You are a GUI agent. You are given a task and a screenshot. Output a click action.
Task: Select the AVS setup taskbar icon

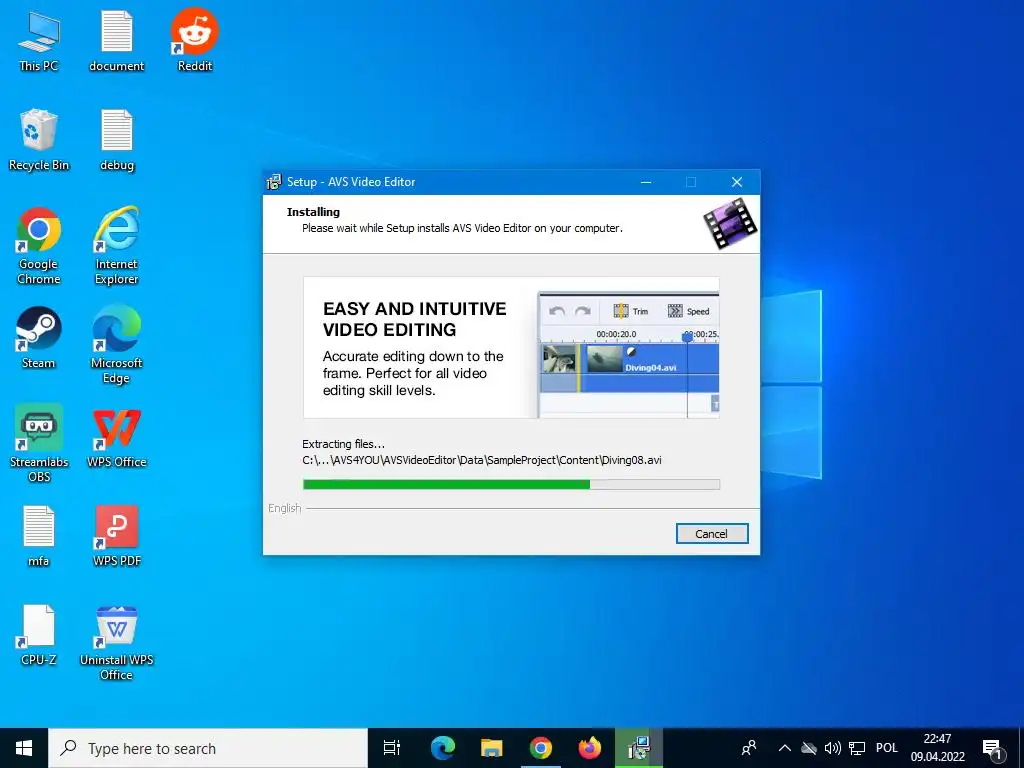(639, 748)
